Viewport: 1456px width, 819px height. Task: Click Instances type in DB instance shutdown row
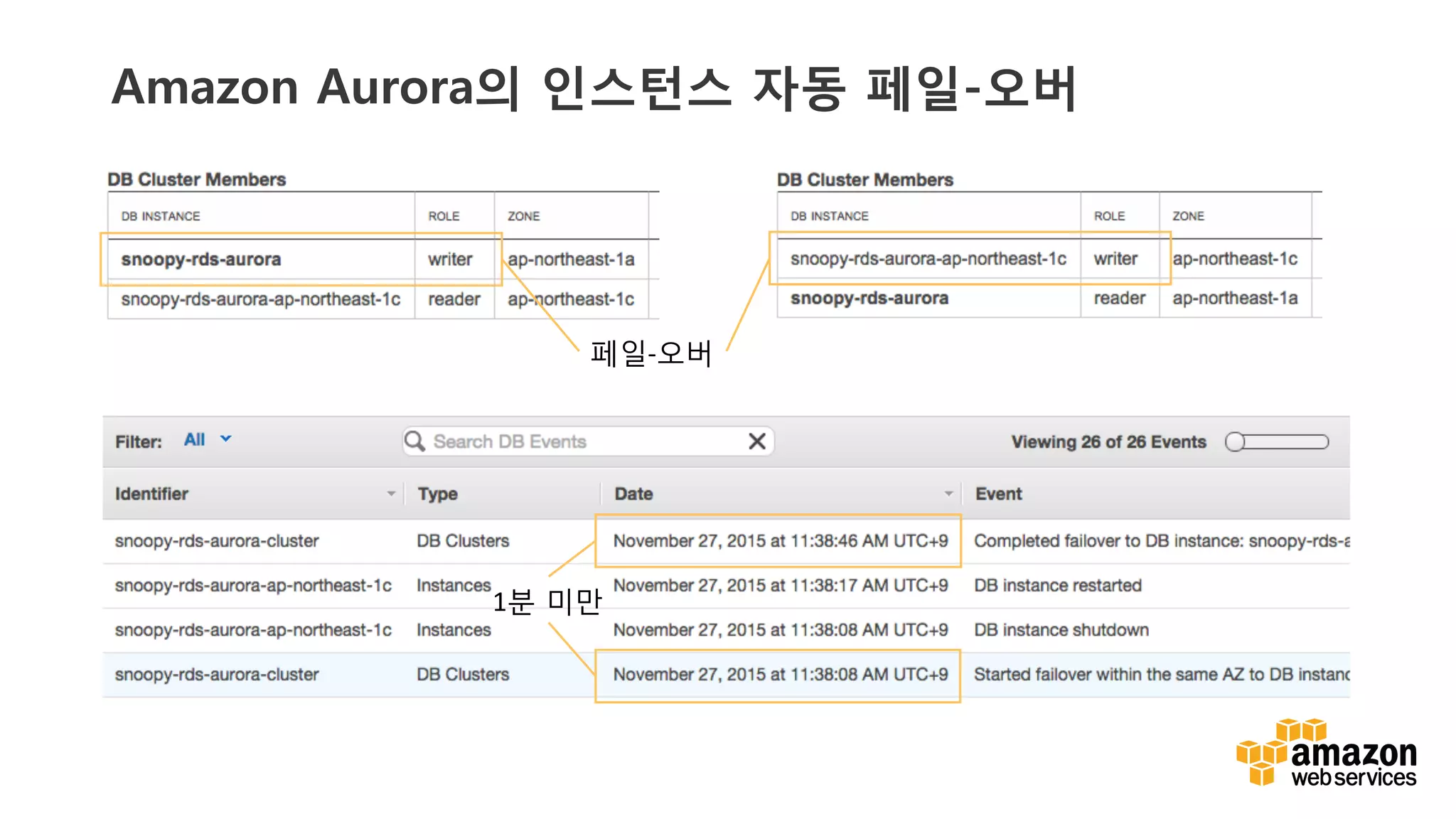(454, 630)
